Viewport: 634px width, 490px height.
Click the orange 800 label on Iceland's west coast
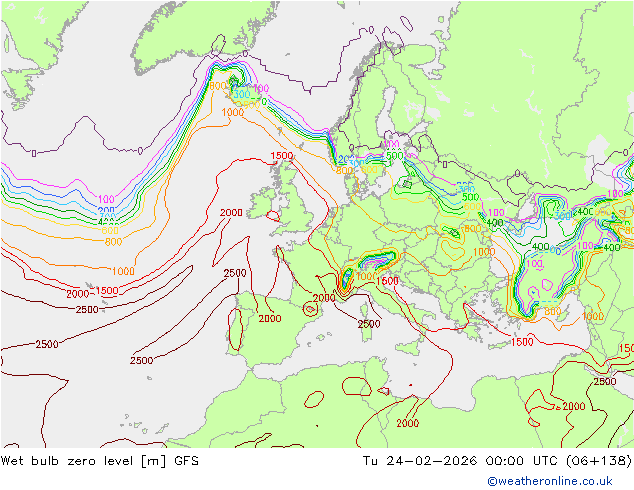[218, 86]
